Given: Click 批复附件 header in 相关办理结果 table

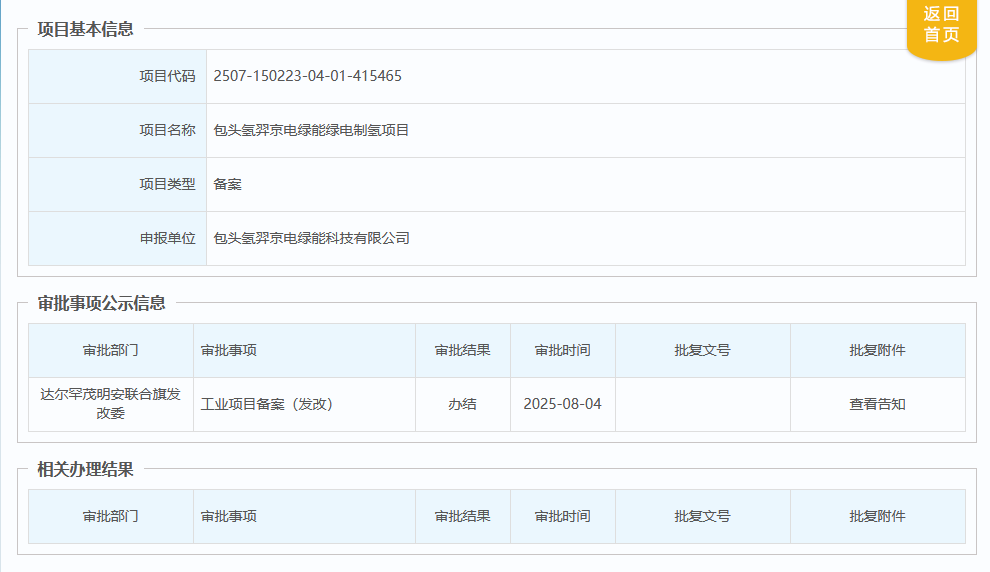Looking at the screenshot, I should (x=877, y=516).
